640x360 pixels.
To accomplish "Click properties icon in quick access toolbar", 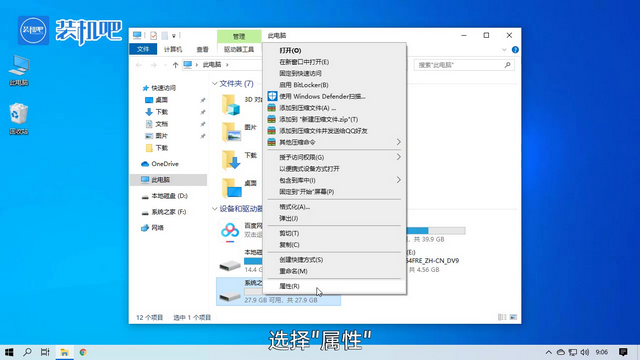I will [153, 36].
